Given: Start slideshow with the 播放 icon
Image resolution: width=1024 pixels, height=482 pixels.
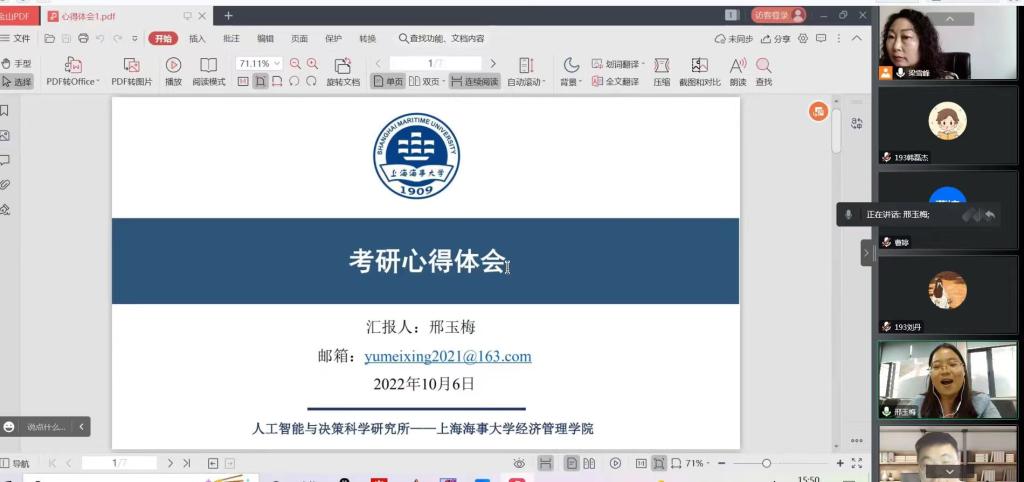Looking at the screenshot, I should click(x=173, y=65).
